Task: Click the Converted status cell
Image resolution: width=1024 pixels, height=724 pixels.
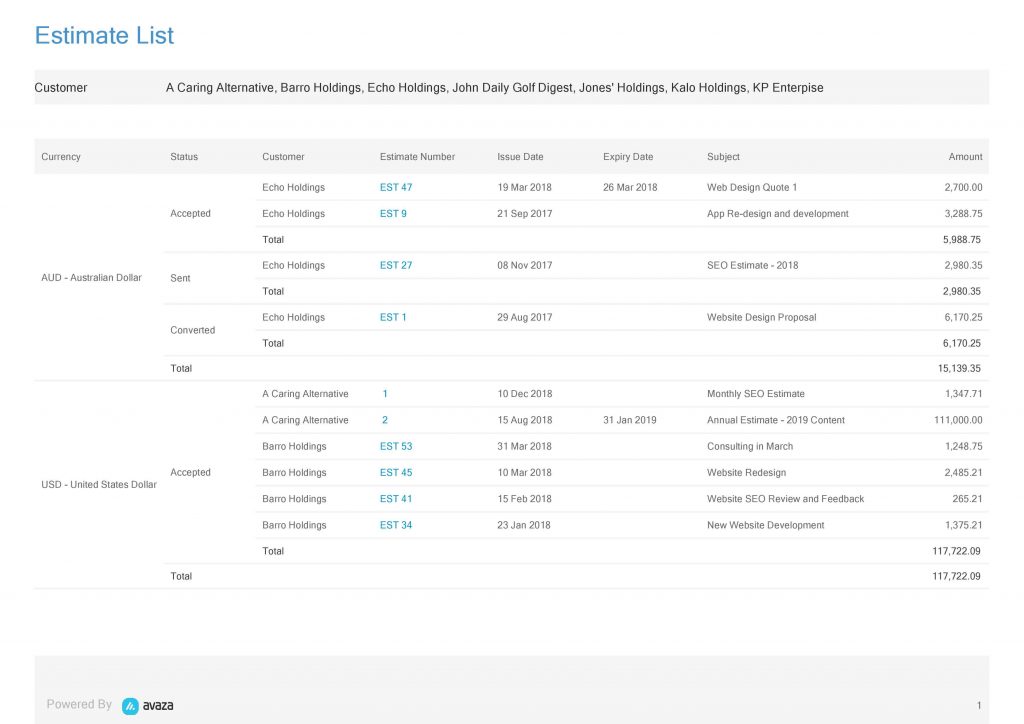Action: tap(193, 330)
